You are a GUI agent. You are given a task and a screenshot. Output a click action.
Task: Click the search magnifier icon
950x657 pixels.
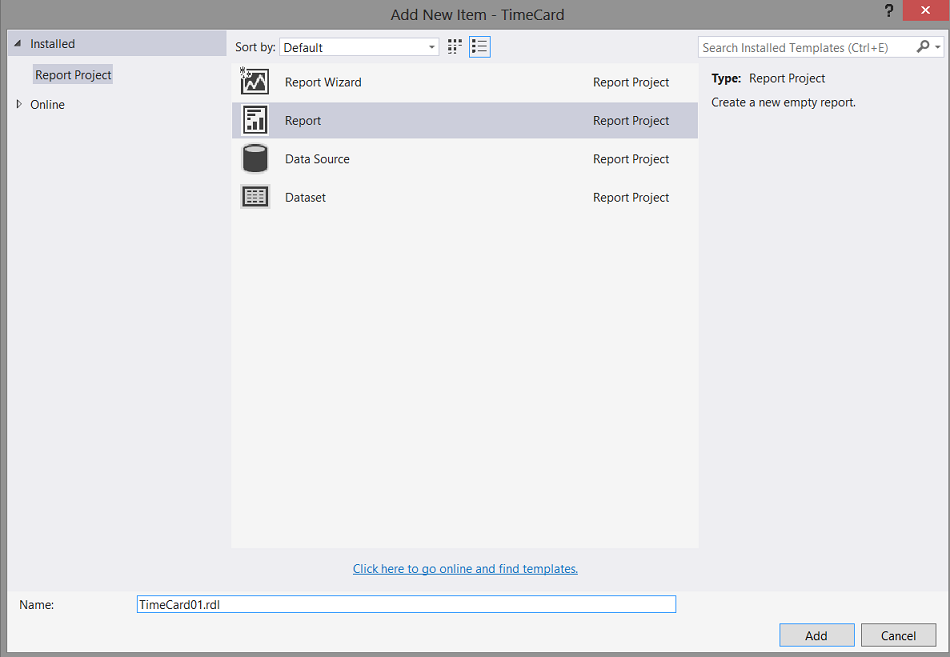coord(923,47)
